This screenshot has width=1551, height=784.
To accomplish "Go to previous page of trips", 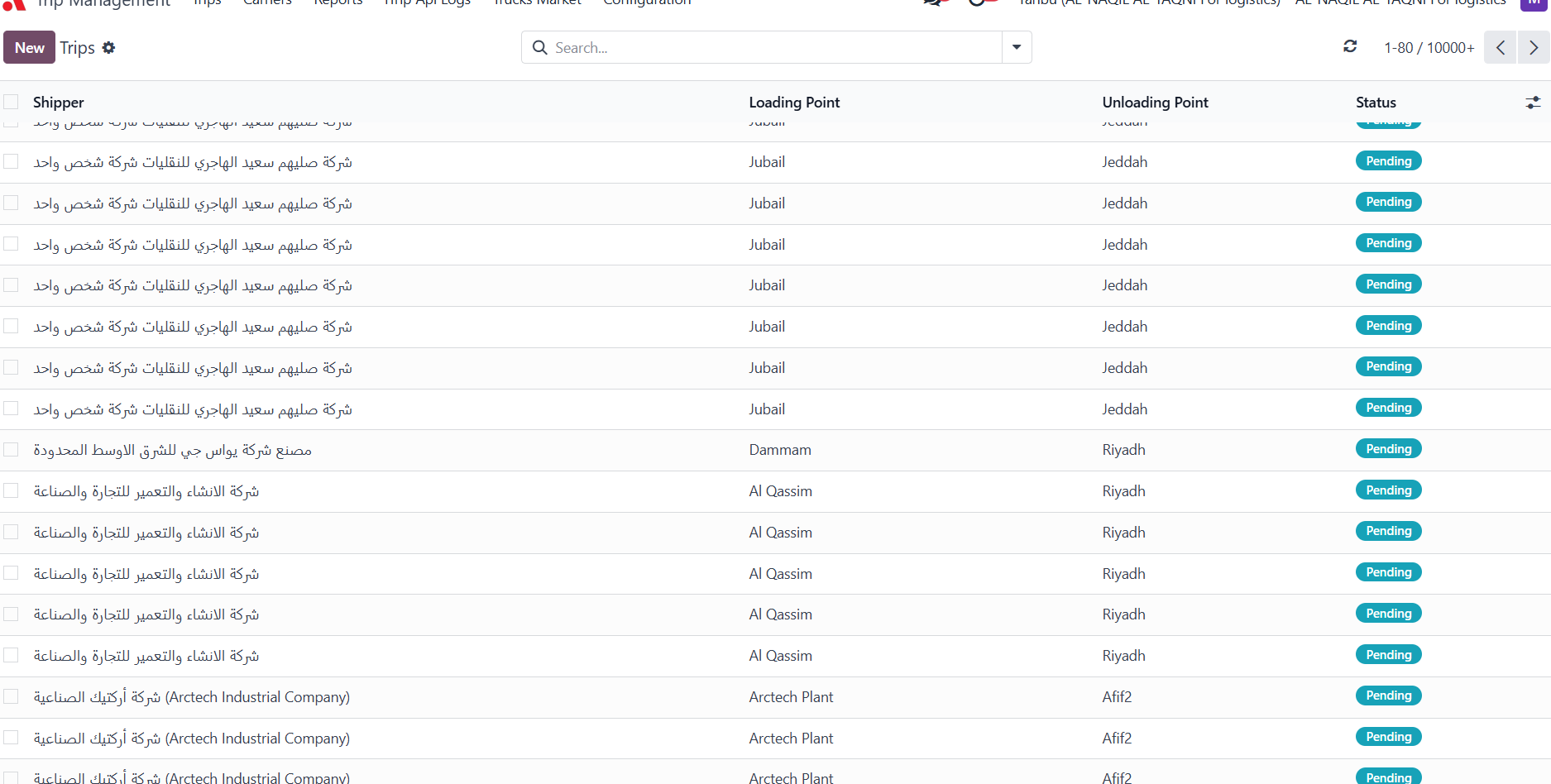I will (1500, 47).
